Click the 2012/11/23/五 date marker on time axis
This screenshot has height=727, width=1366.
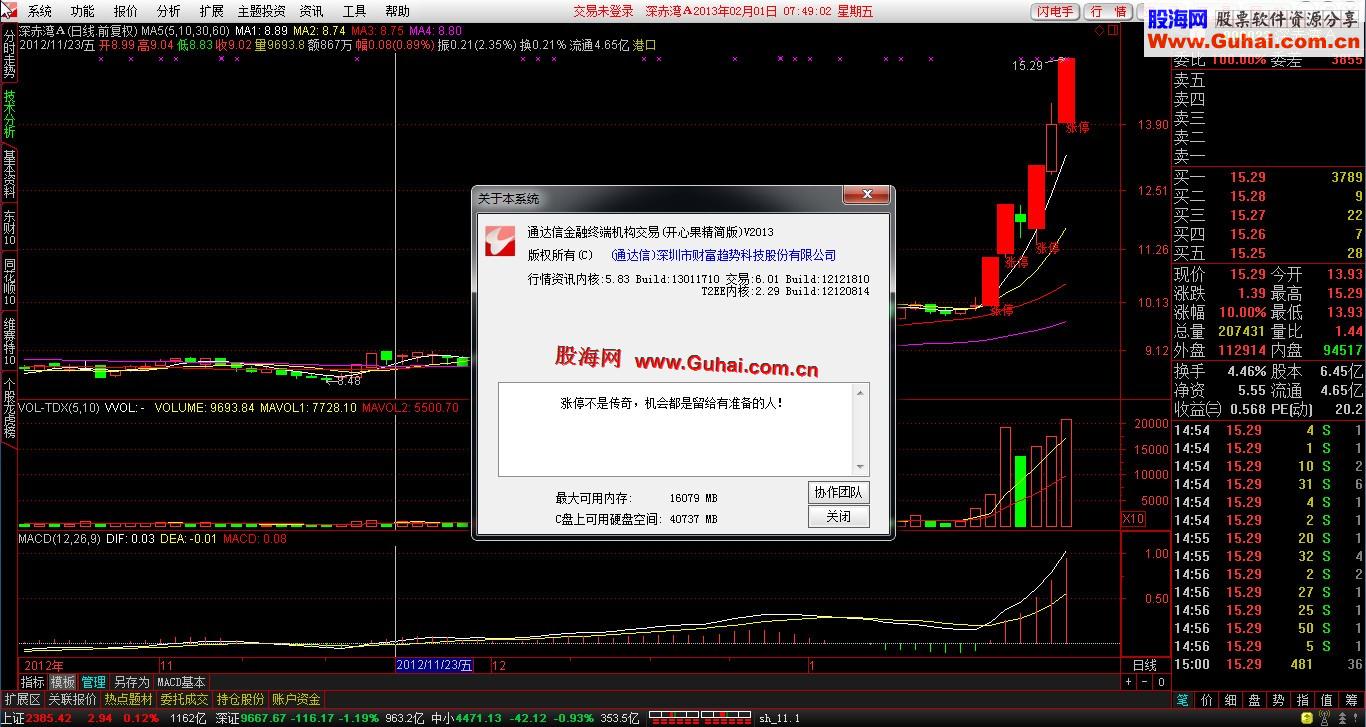click(x=434, y=665)
